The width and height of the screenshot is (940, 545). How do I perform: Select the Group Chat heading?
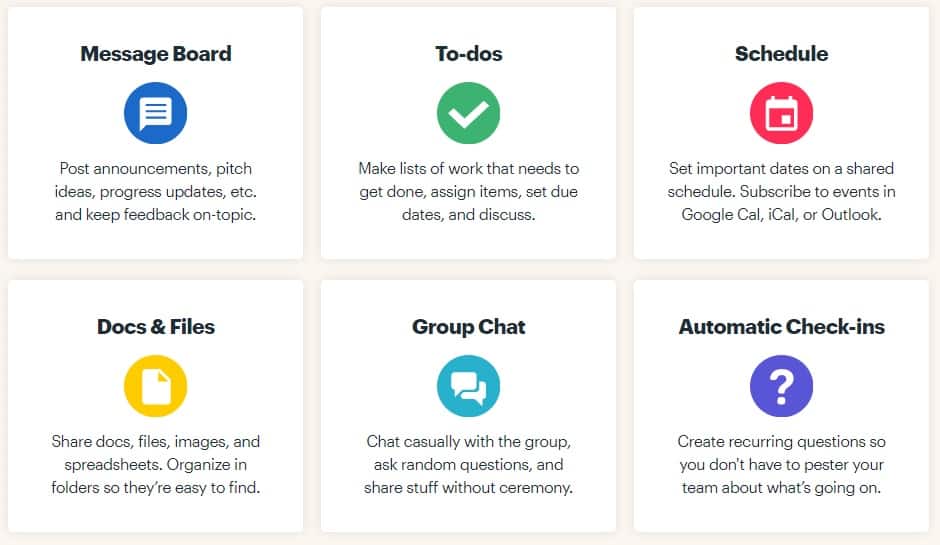click(x=469, y=327)
